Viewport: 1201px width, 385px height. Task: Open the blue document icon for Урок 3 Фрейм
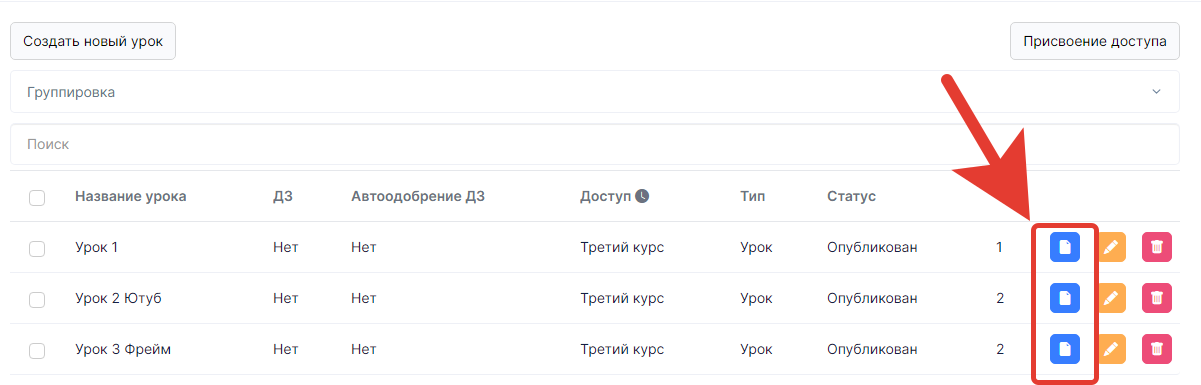point(1065,349)
